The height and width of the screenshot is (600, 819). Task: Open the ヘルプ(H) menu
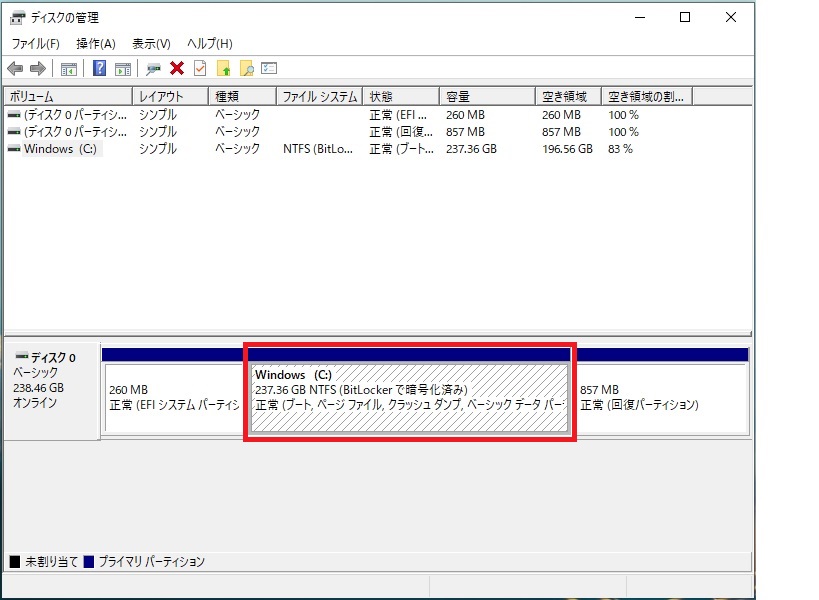[210, 44]
